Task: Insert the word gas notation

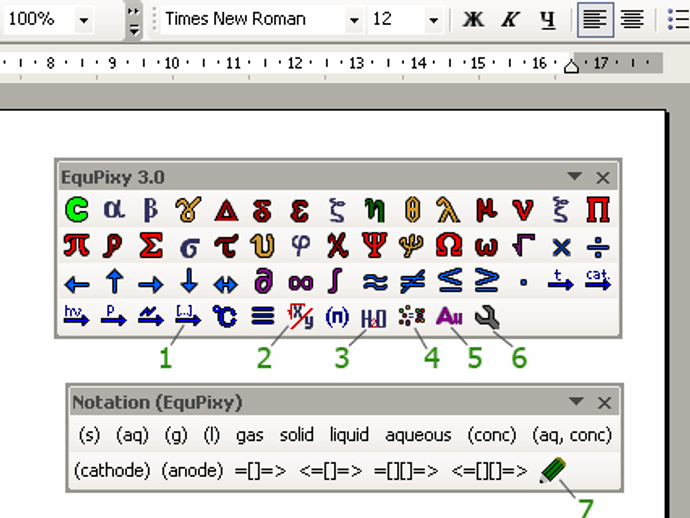Action: [x=250, y=435]
